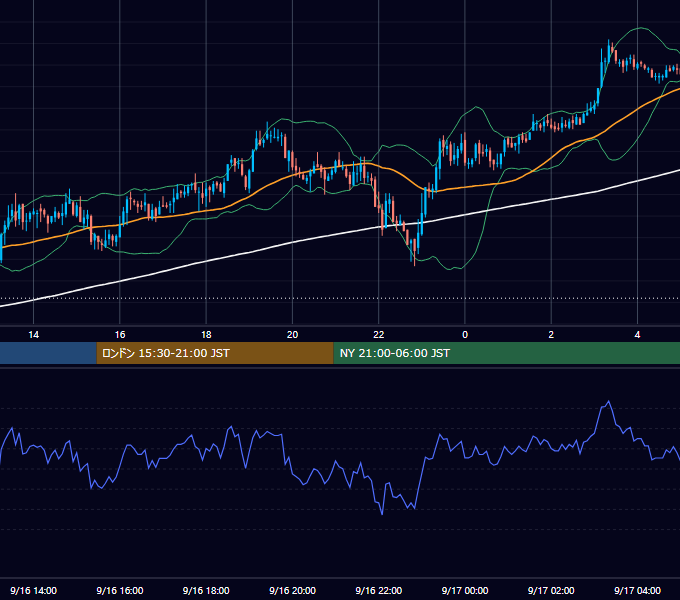Click the 9/16 20:00 timestamp label

coord(292,590)
